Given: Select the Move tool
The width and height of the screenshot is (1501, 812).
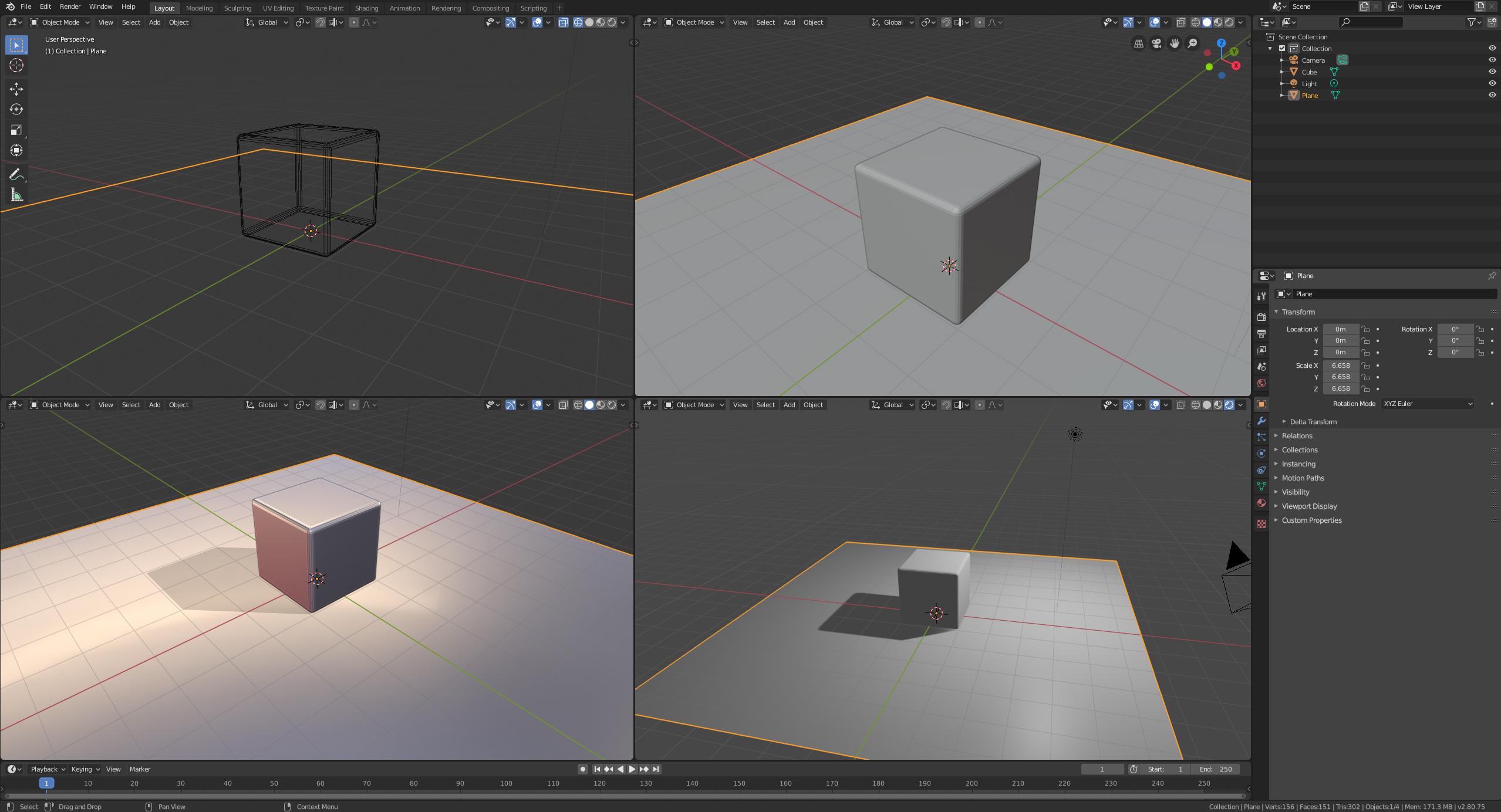Looking at the screenshot, I should click(x=16, y=89).
